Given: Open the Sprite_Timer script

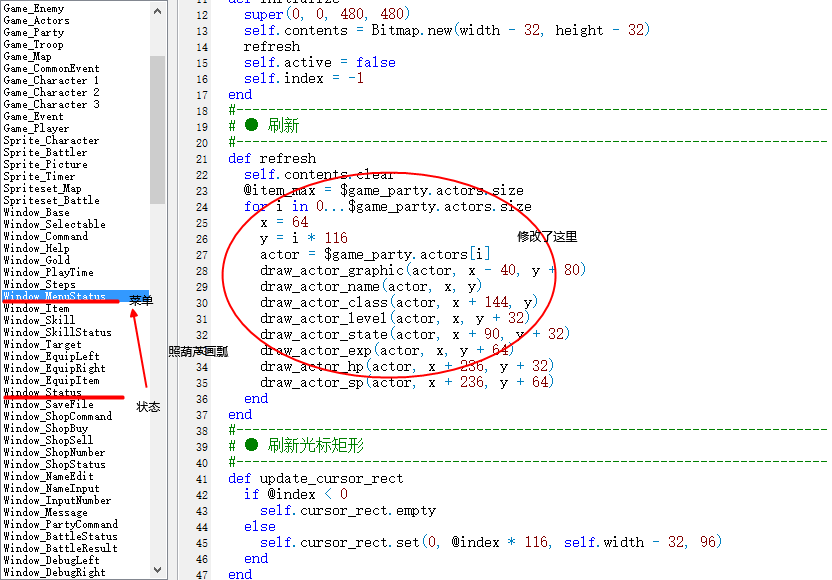Looking at the screenshot, I should [x=39, y=176].
